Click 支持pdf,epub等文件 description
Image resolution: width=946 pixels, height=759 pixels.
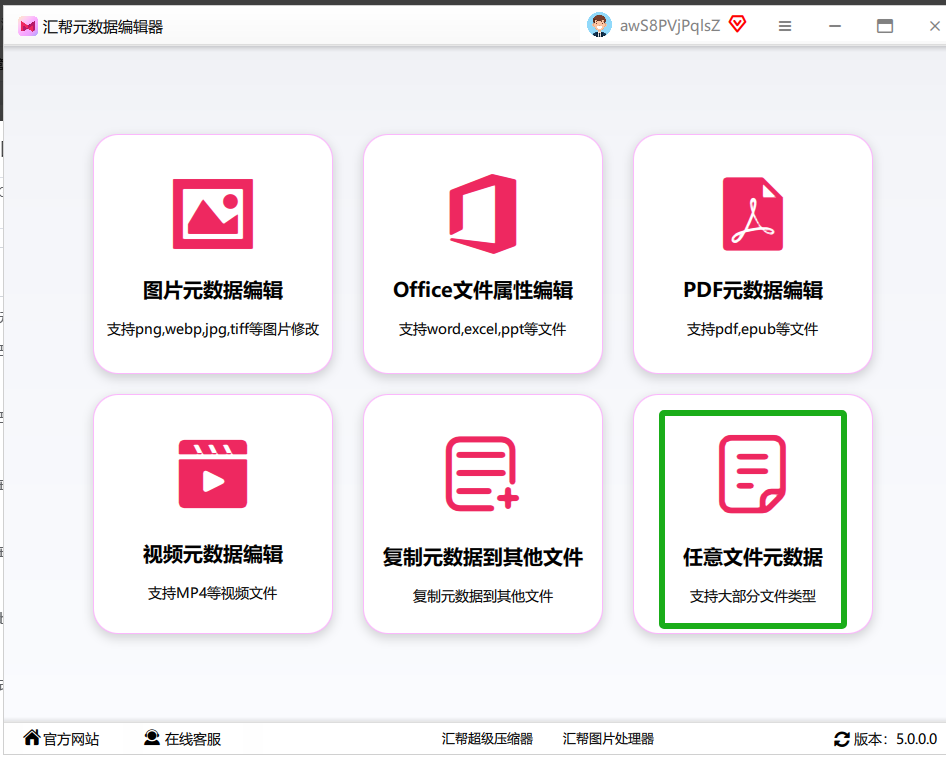pos(752,329)
